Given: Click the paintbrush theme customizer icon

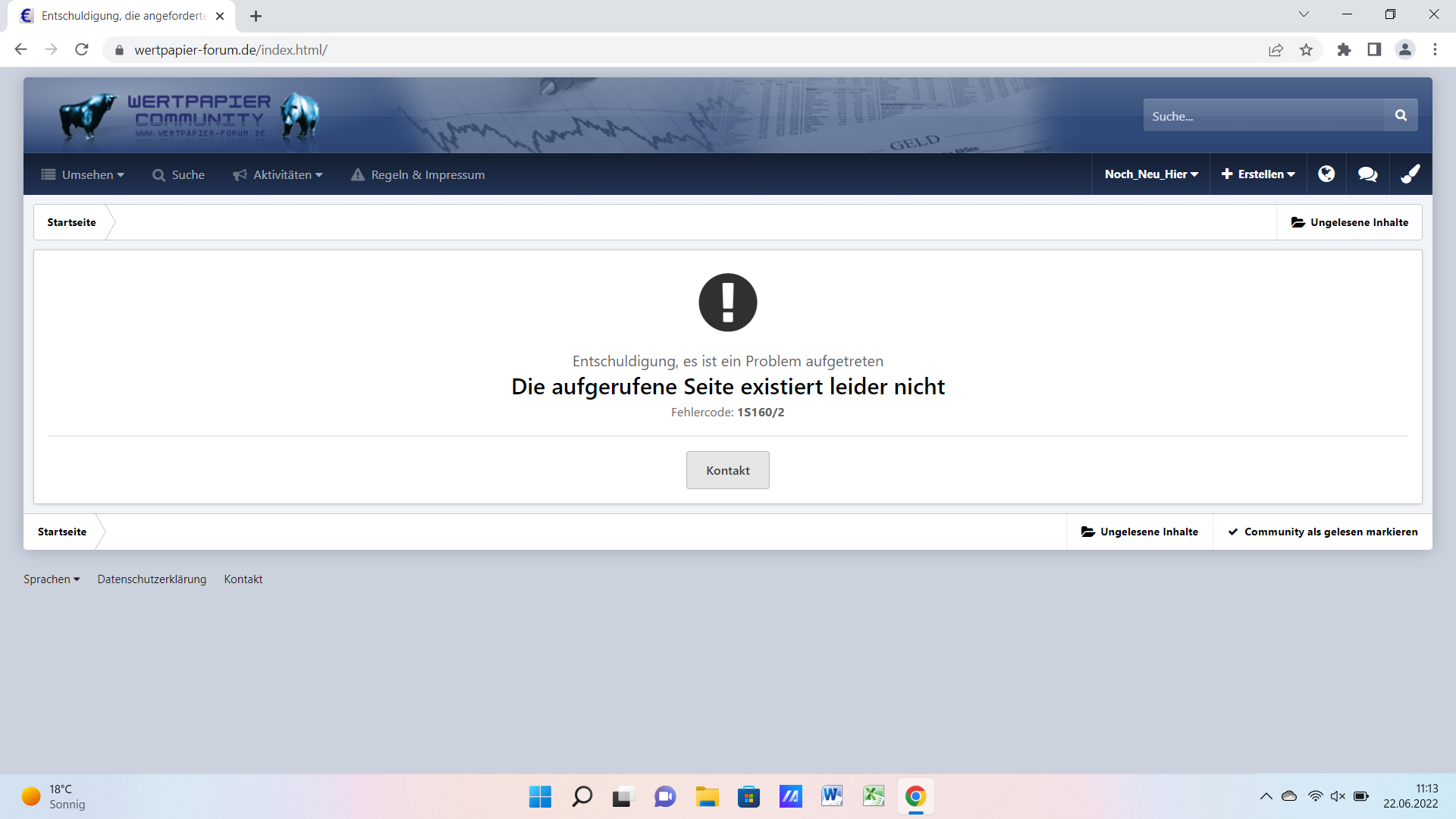Looking at the screenshot, I should [1410, 174].
